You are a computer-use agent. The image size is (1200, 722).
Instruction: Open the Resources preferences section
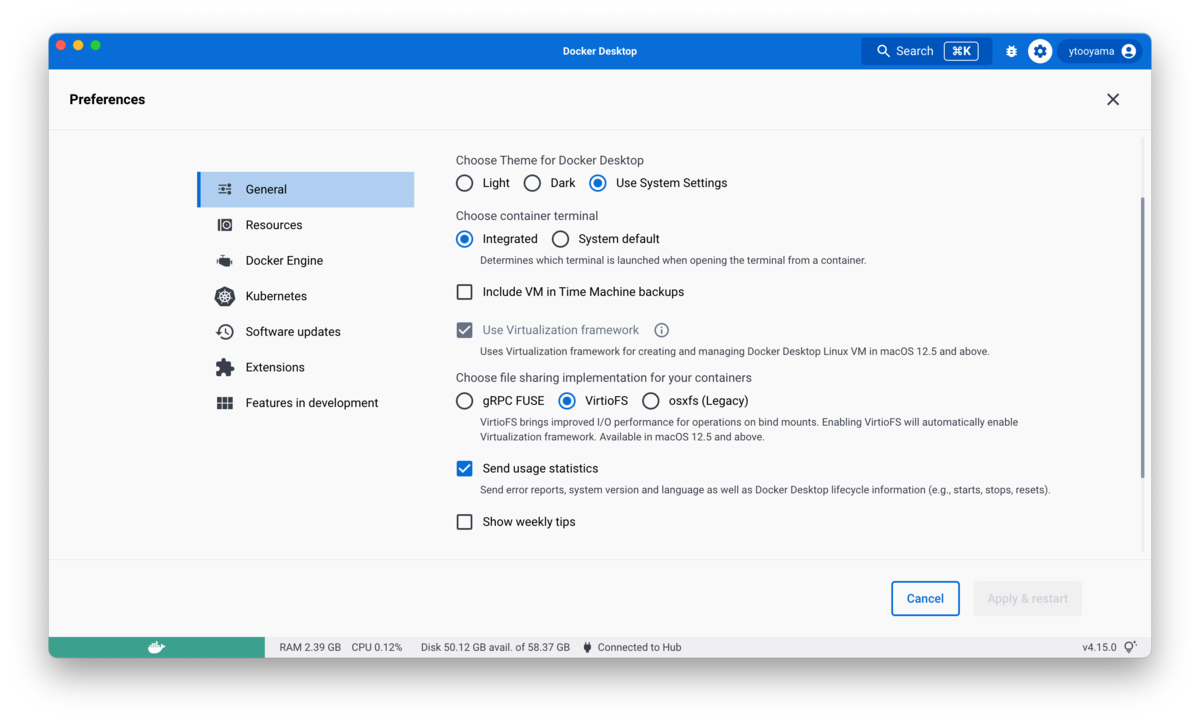coord(306,225)
